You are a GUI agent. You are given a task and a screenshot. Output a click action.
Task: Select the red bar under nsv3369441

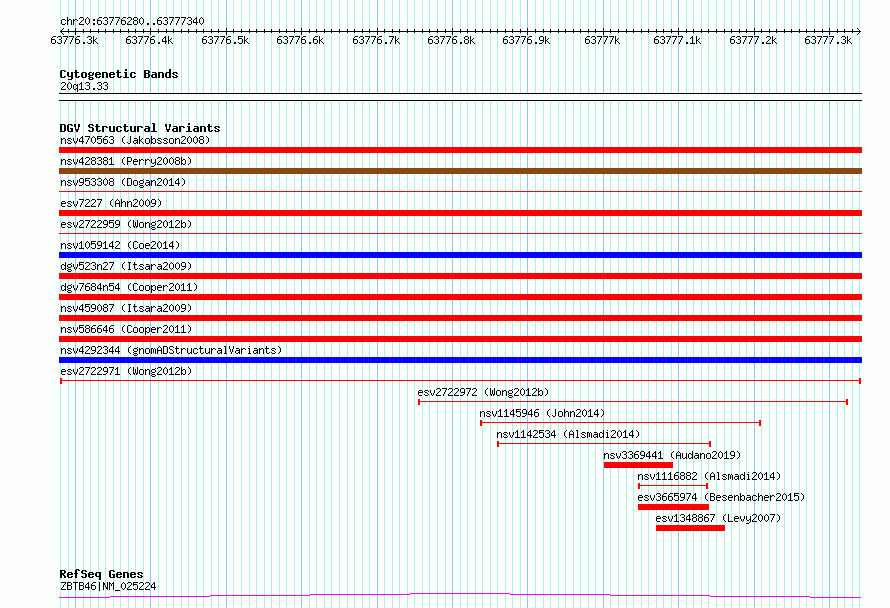638,465
